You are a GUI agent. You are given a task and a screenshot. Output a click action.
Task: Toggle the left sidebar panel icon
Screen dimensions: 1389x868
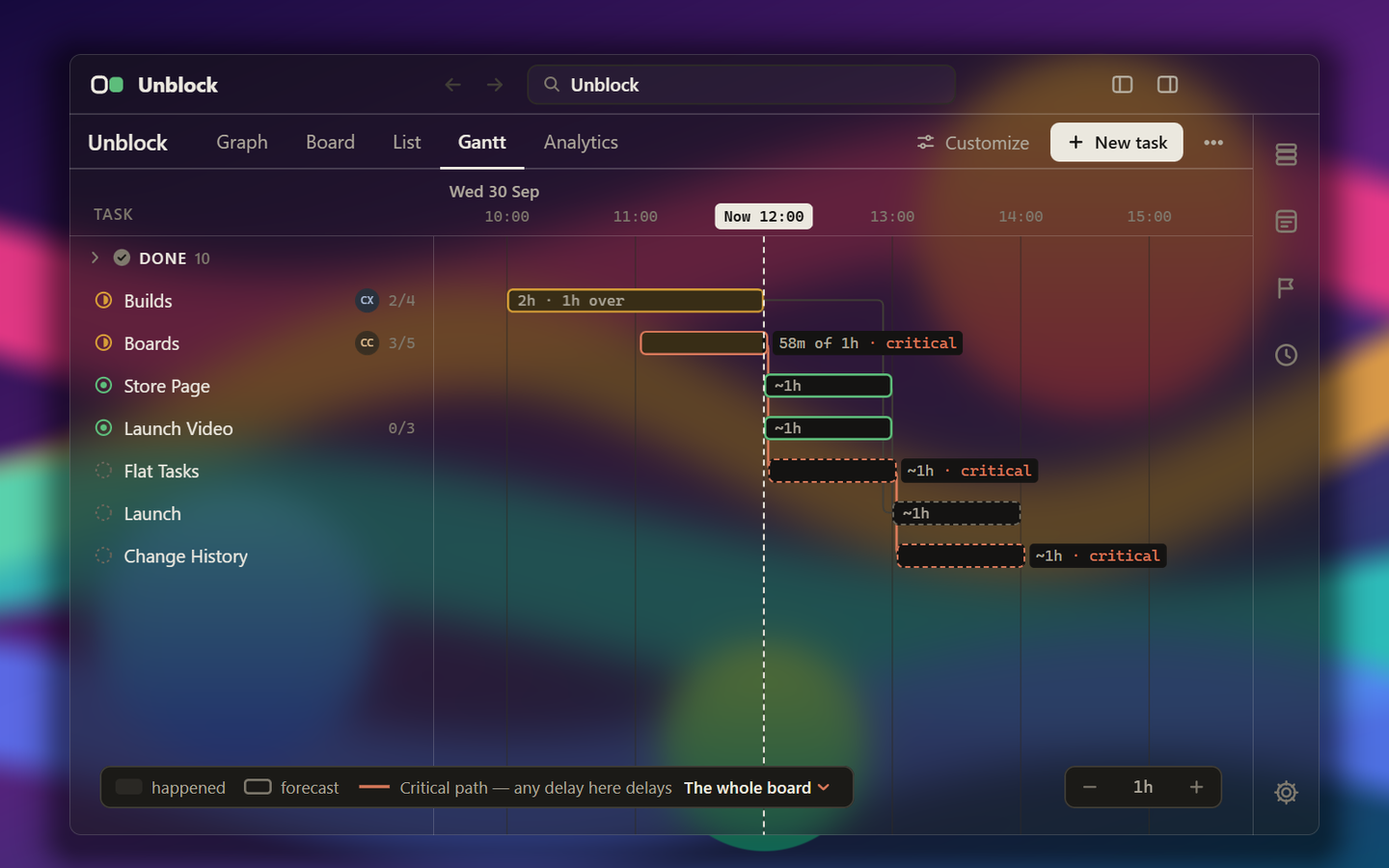(x=1122, y=85)
